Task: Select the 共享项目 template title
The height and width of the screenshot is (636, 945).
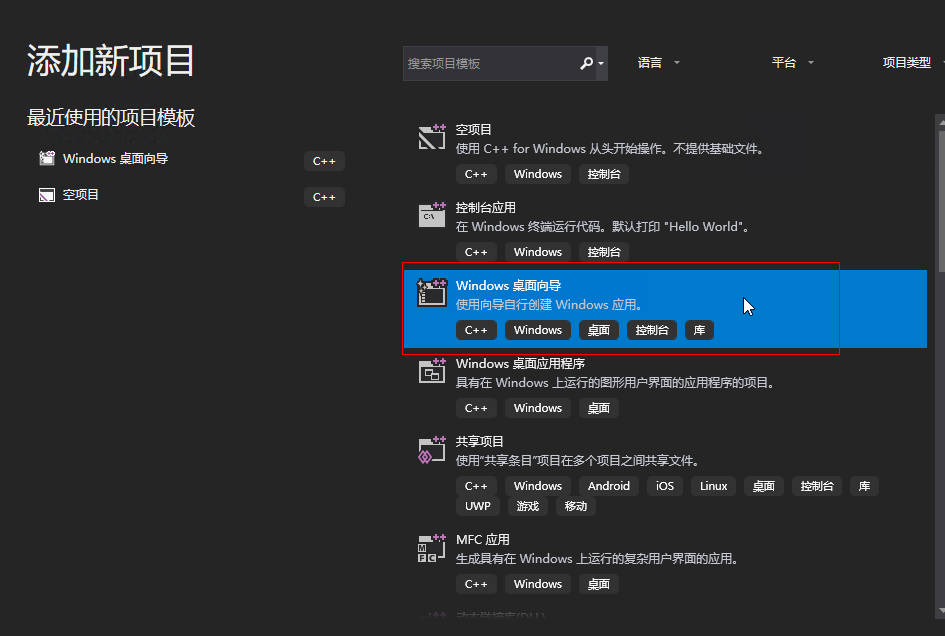Action: (479, 441)
